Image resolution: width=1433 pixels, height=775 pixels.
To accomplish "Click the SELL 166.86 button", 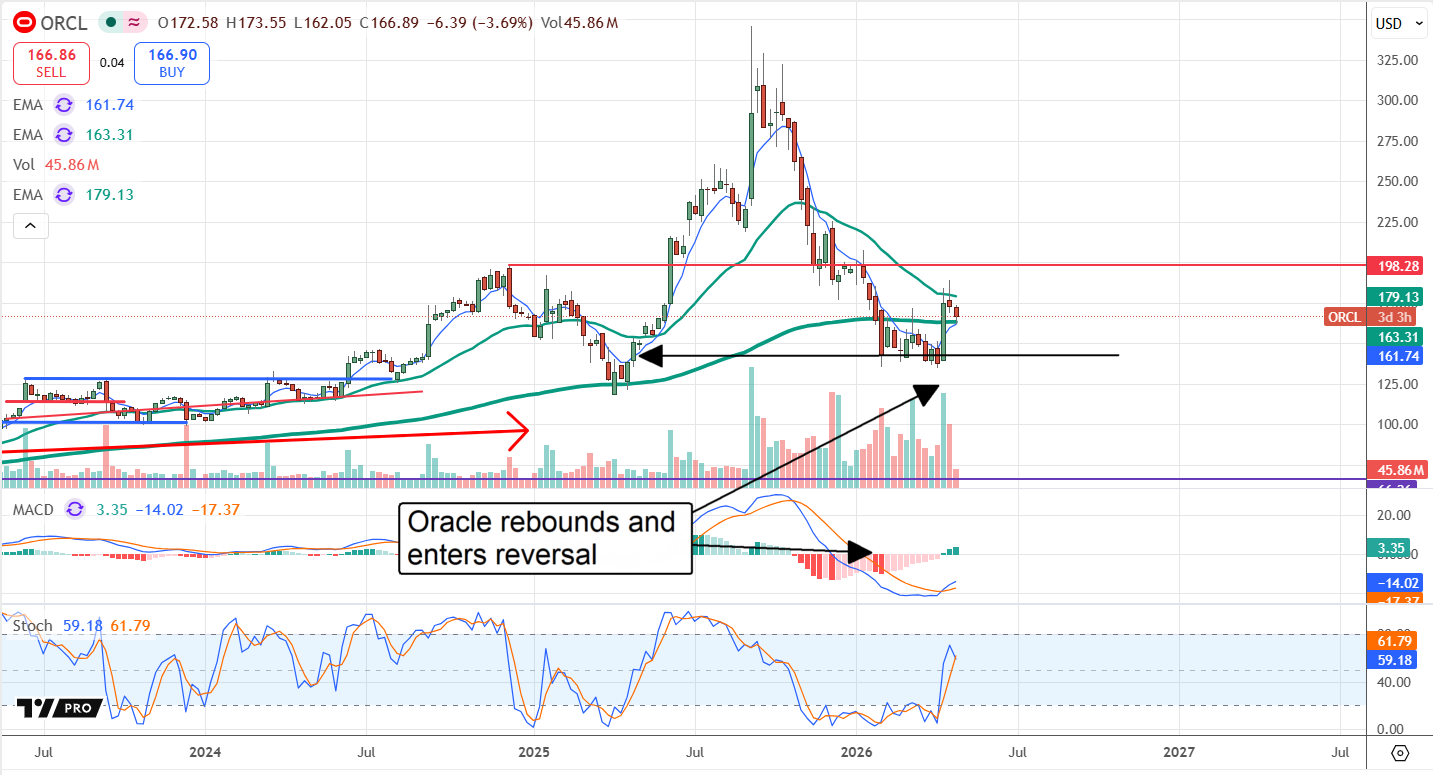I will click(51, 63).
